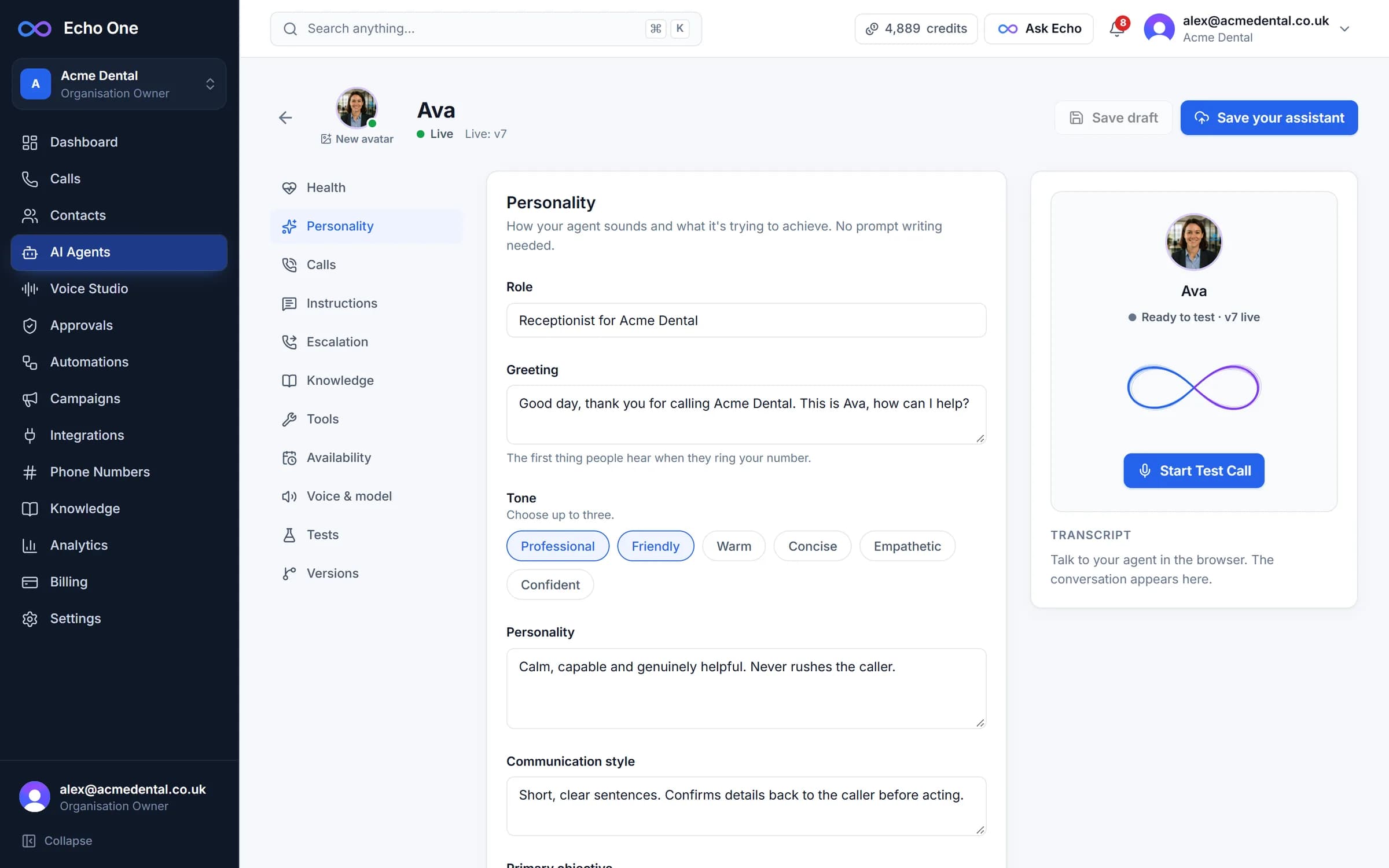This screenshot has width=1389, height=868.
Task: Click the Communication style text area
Action: pos(746,806)
